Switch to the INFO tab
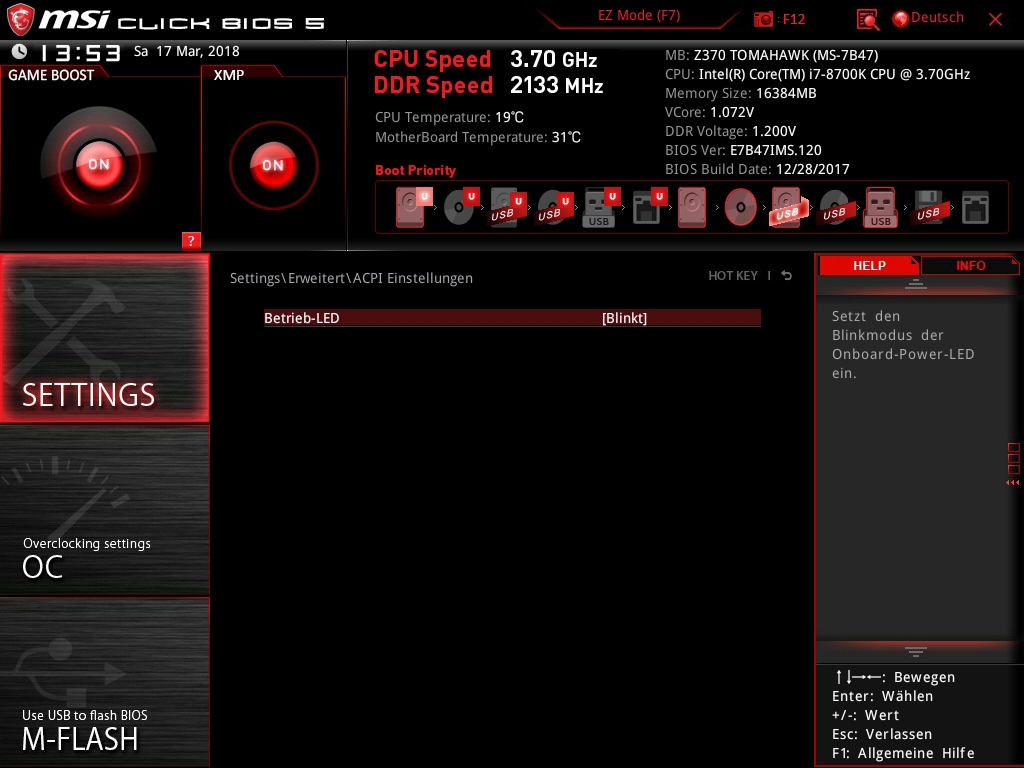Screen dimensions: 1024x768 click(970, 265)
